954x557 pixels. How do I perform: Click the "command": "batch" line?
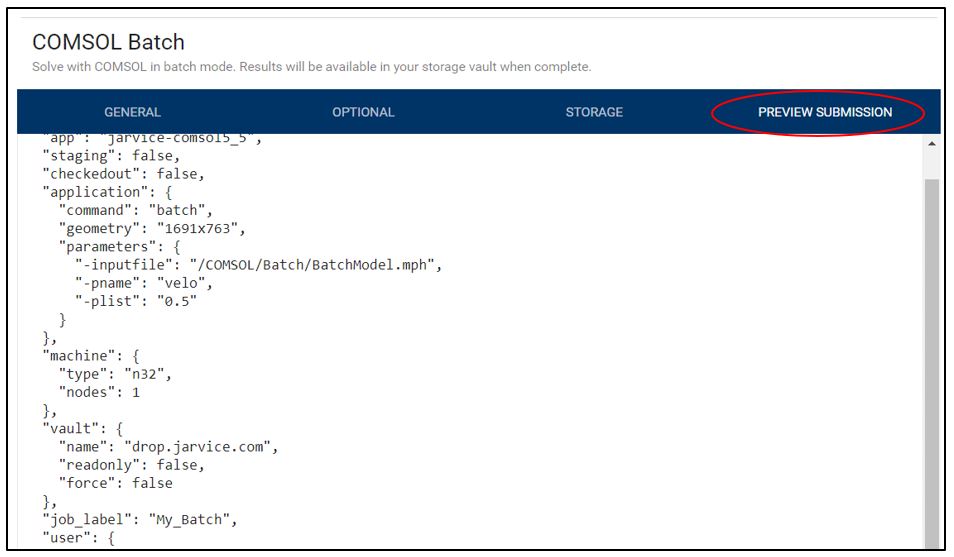click(x=136, y=210)
